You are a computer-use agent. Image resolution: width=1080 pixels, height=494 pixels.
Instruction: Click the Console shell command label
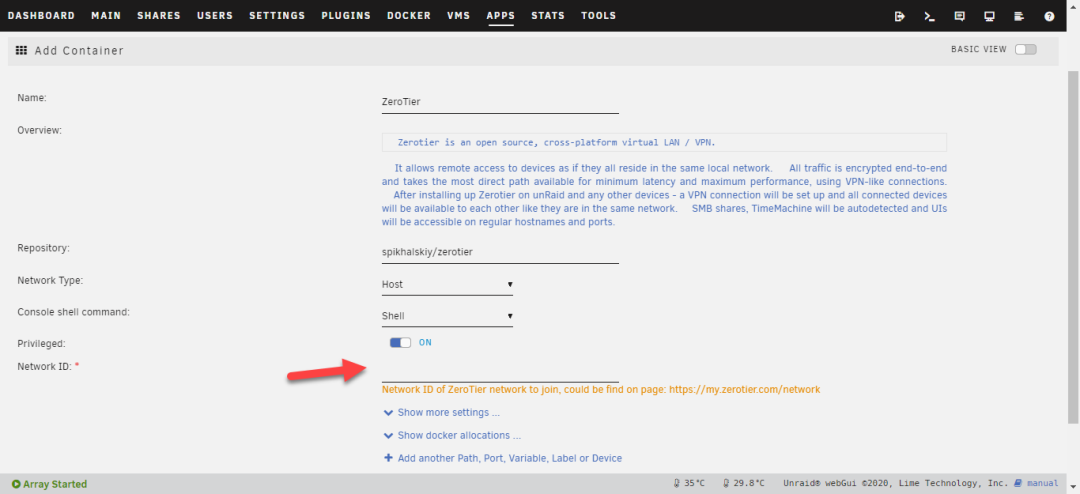[x=74, y=312]
